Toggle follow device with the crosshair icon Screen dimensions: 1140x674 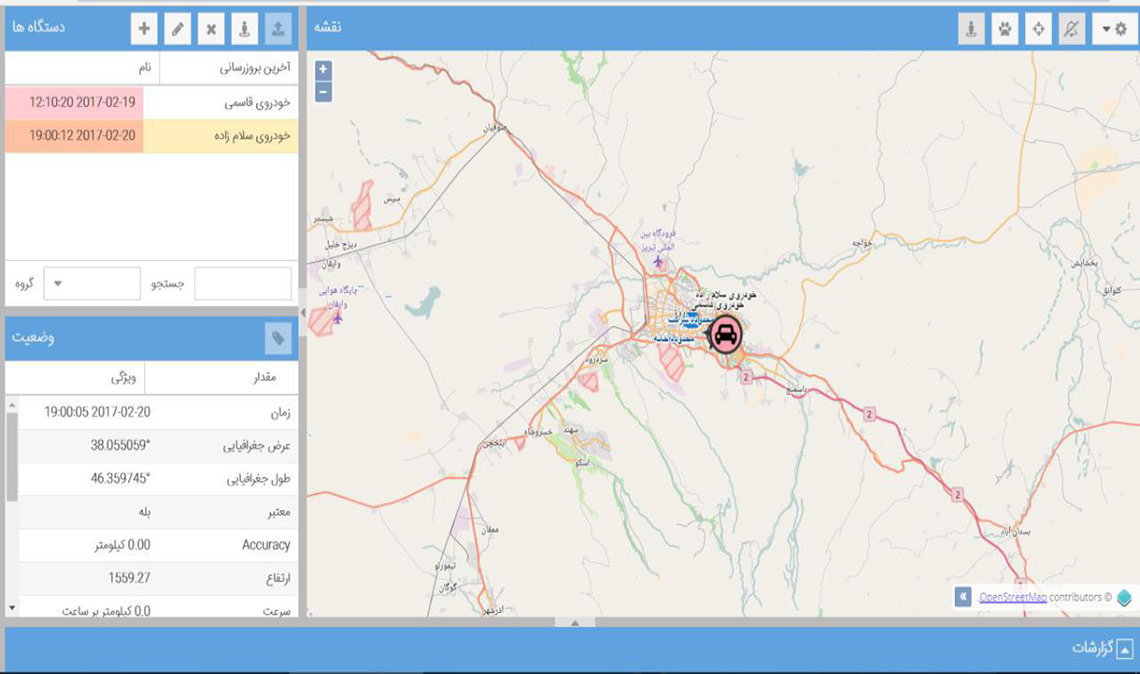(x=1038, y=29)
